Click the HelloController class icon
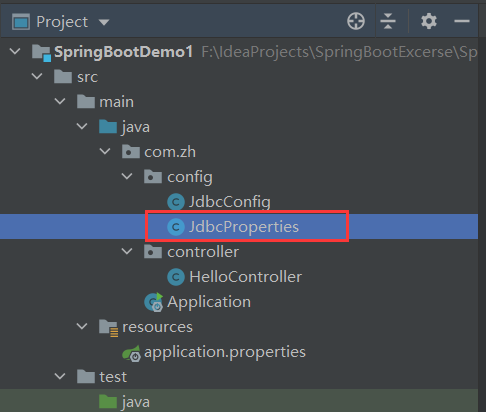486x412 pixels. coord(176,277)
